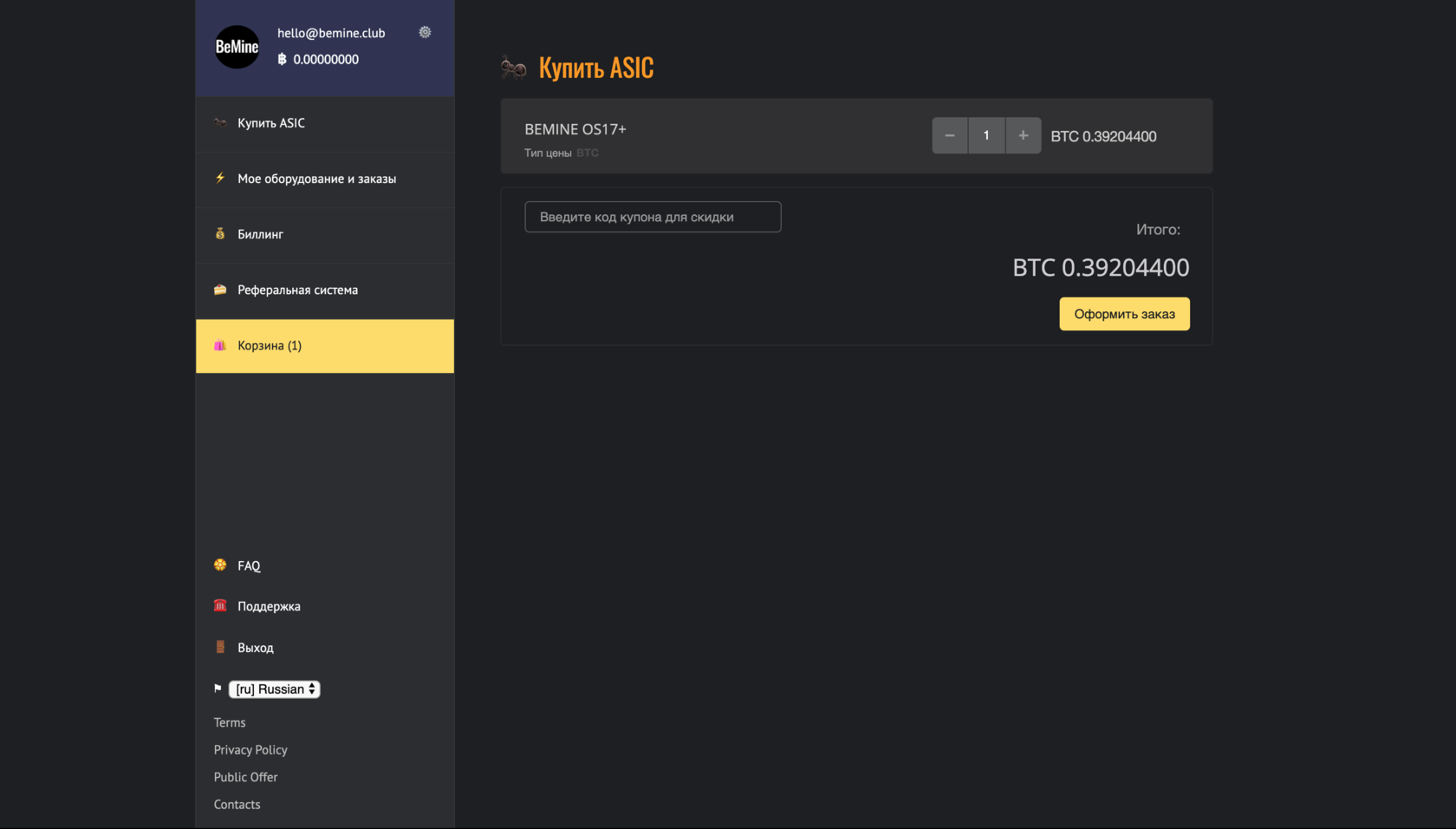Open account settings with the gear icon
1456x829 pixels.
click(424, 31)
